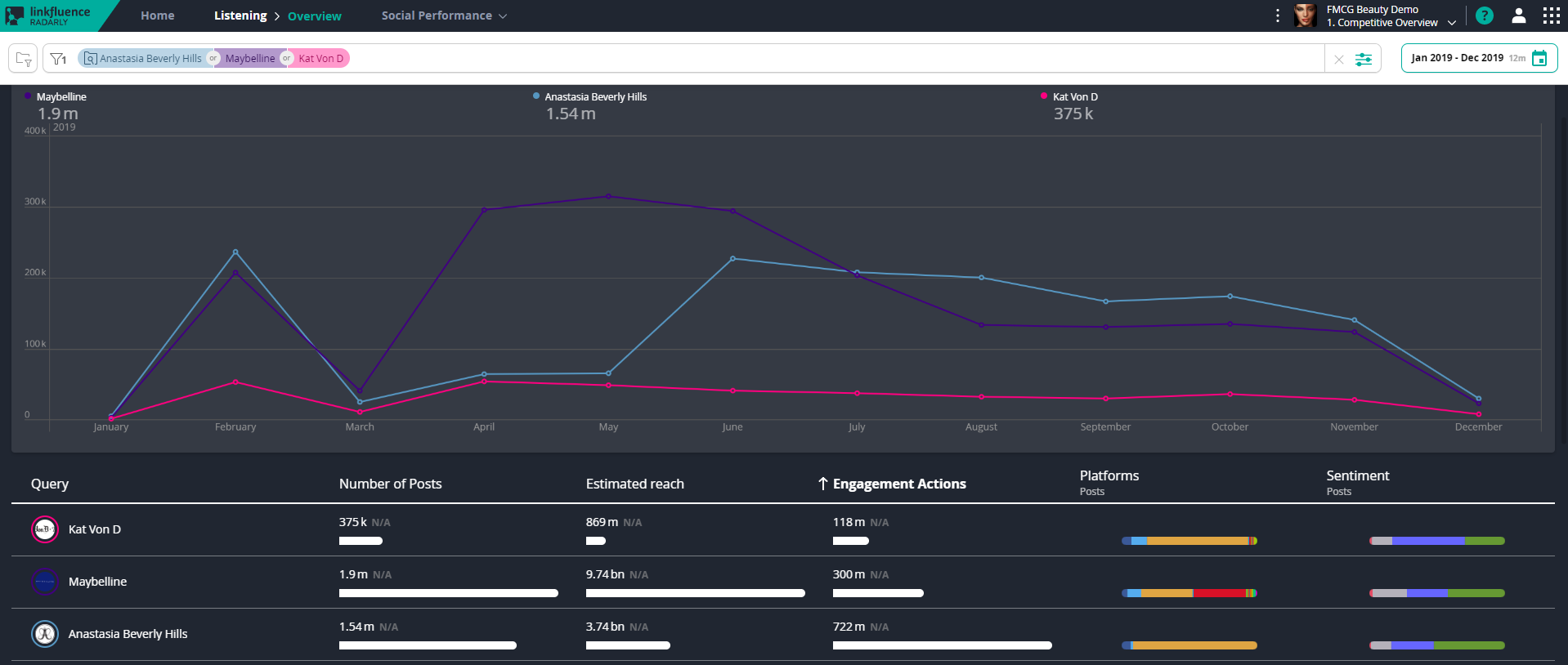
Task: Toggle the first 'or' operator between queries
Action: tap(213, 58)
